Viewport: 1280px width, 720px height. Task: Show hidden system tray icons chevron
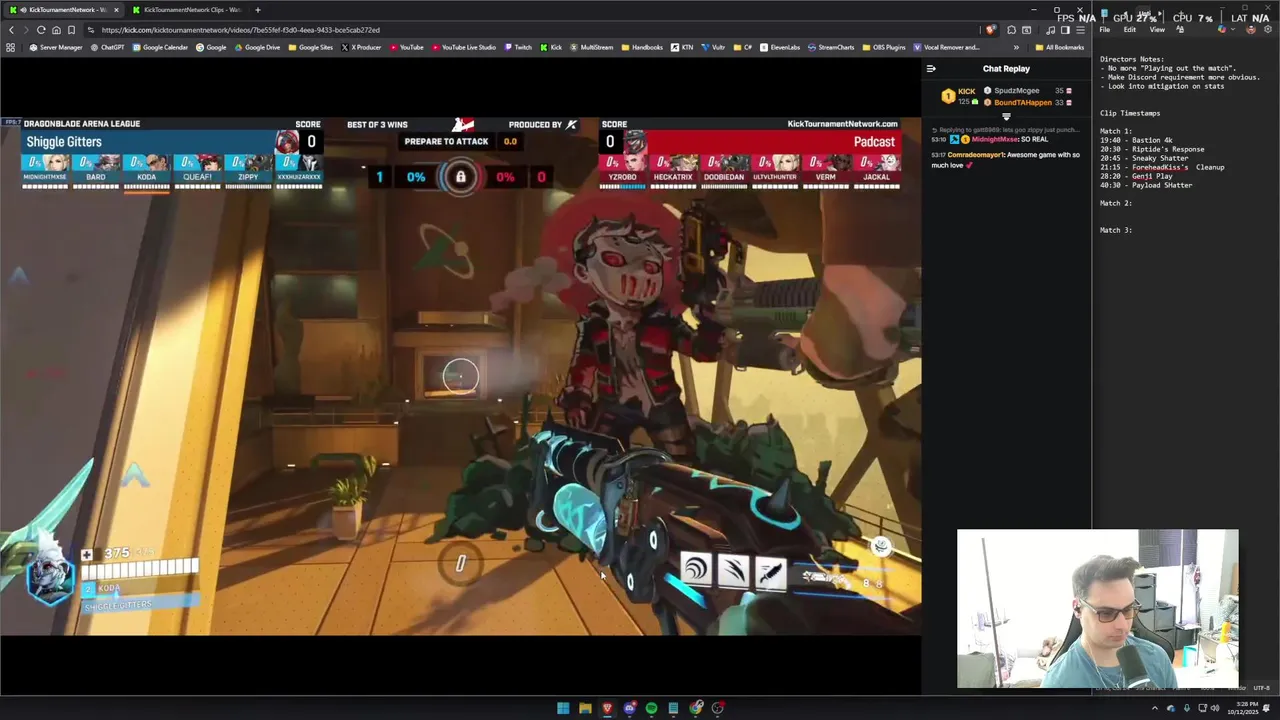coord(1155,708)
